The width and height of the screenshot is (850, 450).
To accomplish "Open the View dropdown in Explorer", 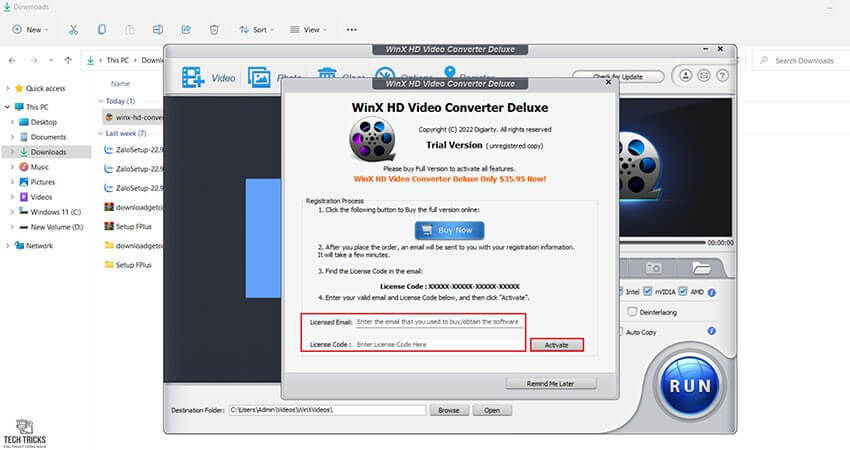I will click(x=308, y=30).
